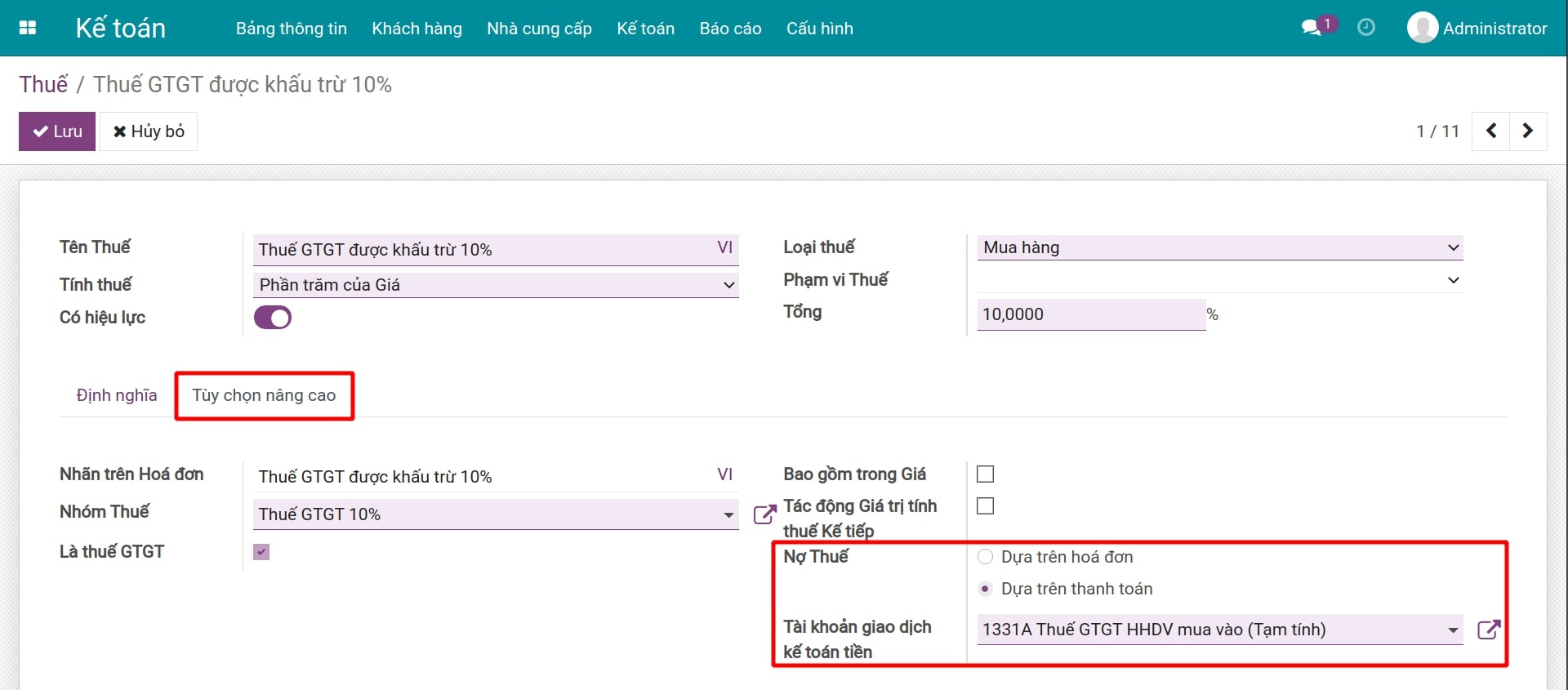Open the Tính thuế dropdown

(496, 285)
